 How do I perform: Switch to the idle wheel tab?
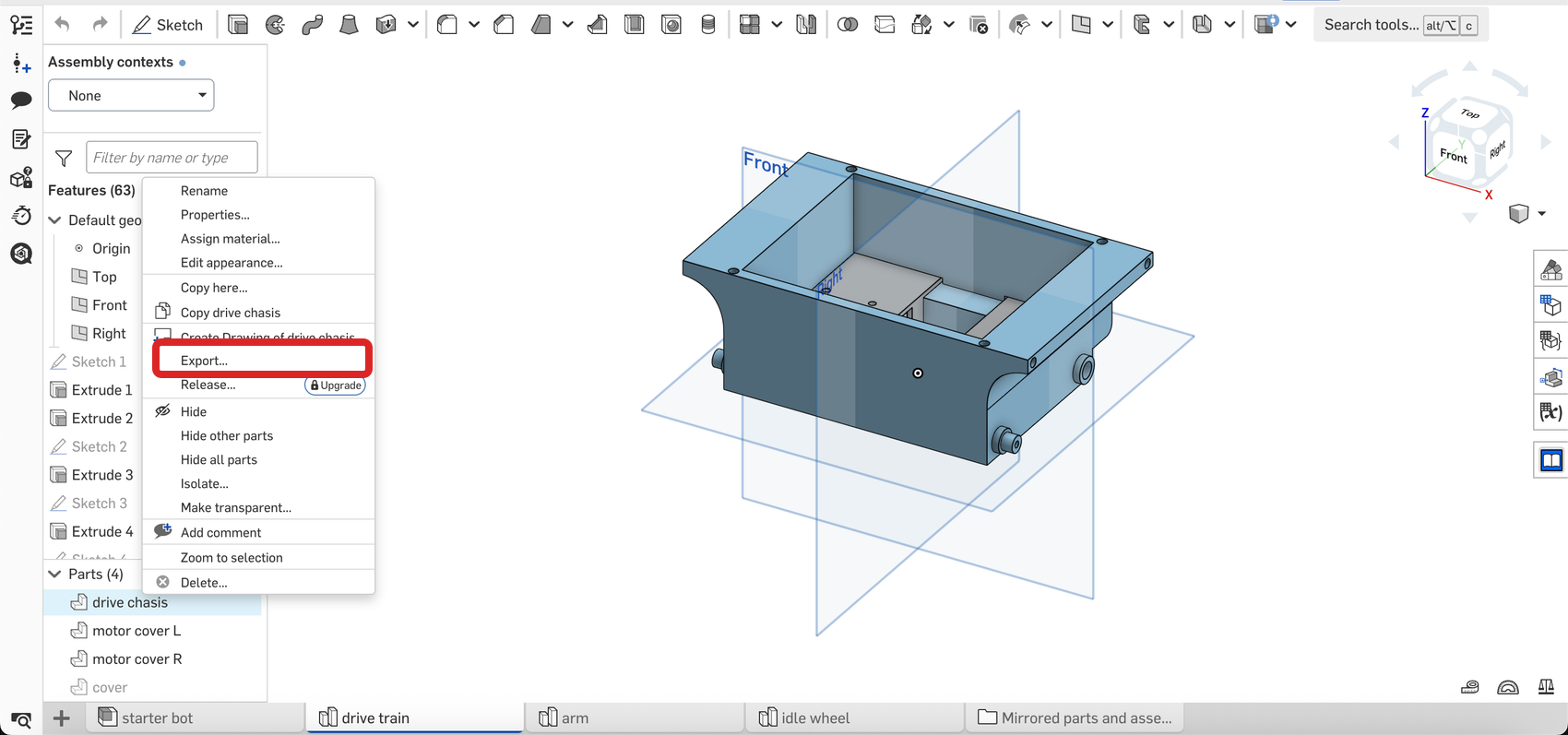854,717
